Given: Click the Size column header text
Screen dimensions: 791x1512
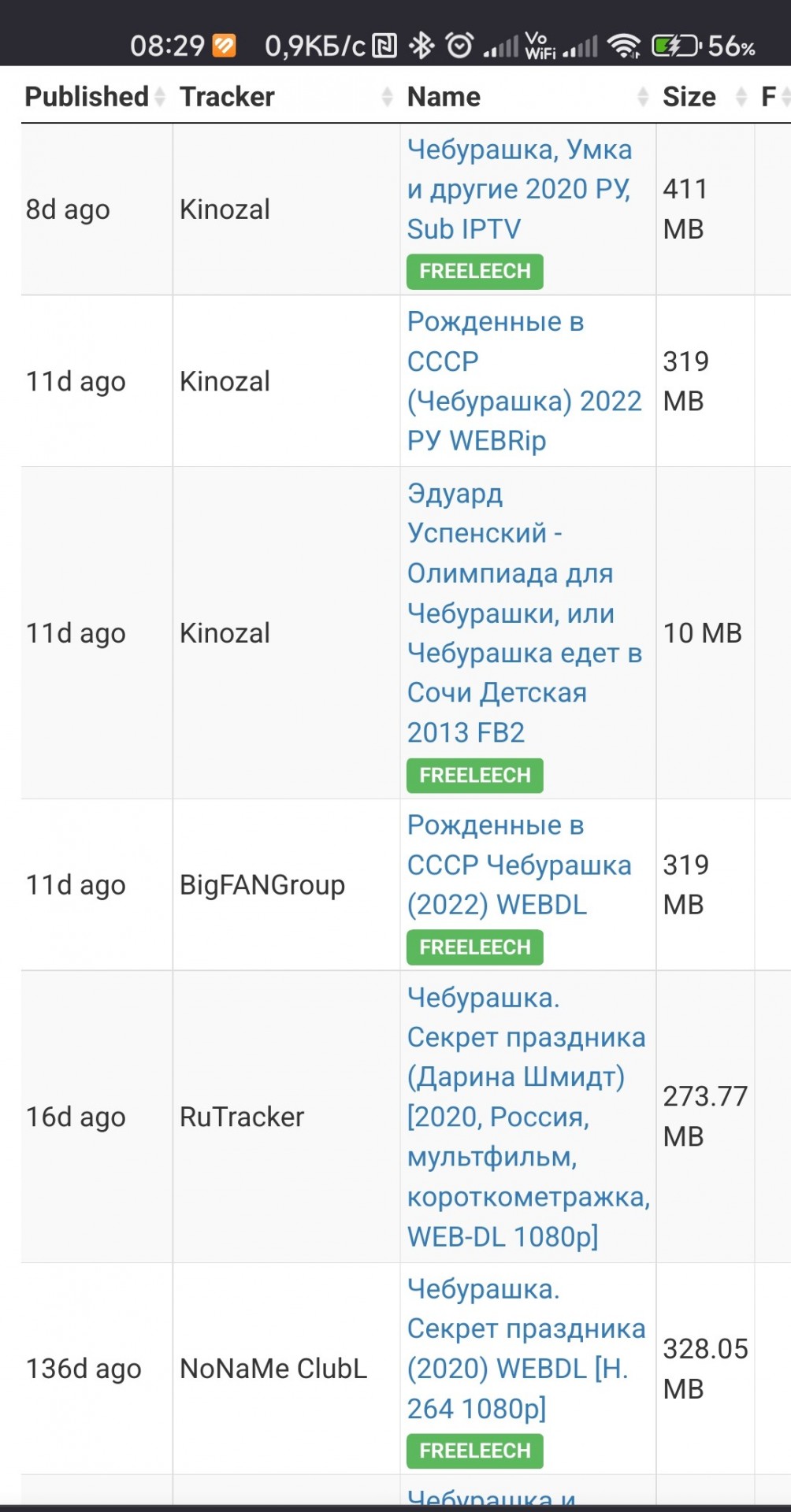Looking at the screenshot, I should pos(689,97).
